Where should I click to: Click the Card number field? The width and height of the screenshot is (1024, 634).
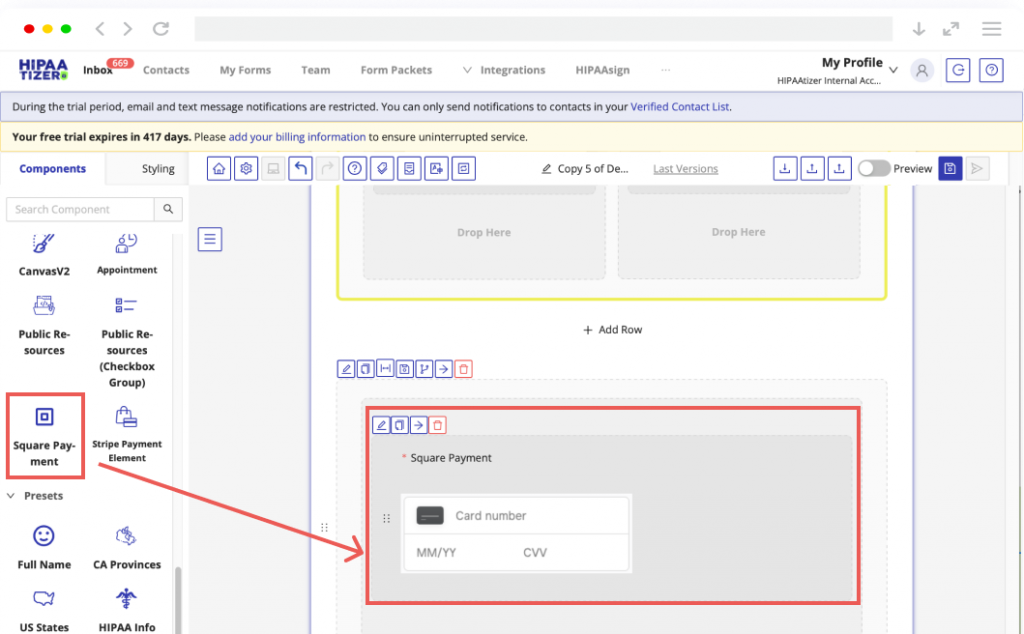pos(516,516)
